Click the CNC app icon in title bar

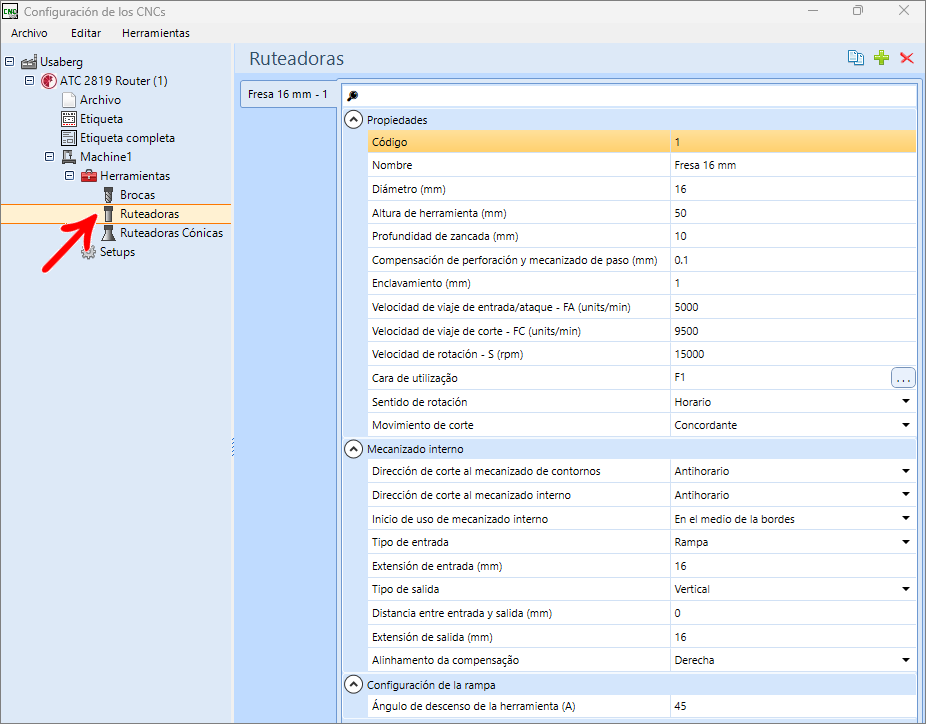coord(11,11)
